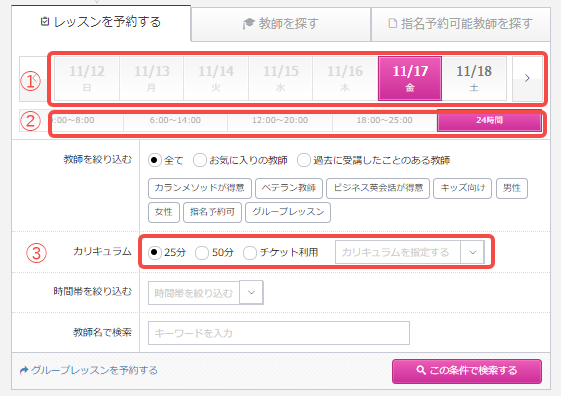Select the 50分 lesson length radio
This screenshot has height=396, width=561.
tap(202, 253)
